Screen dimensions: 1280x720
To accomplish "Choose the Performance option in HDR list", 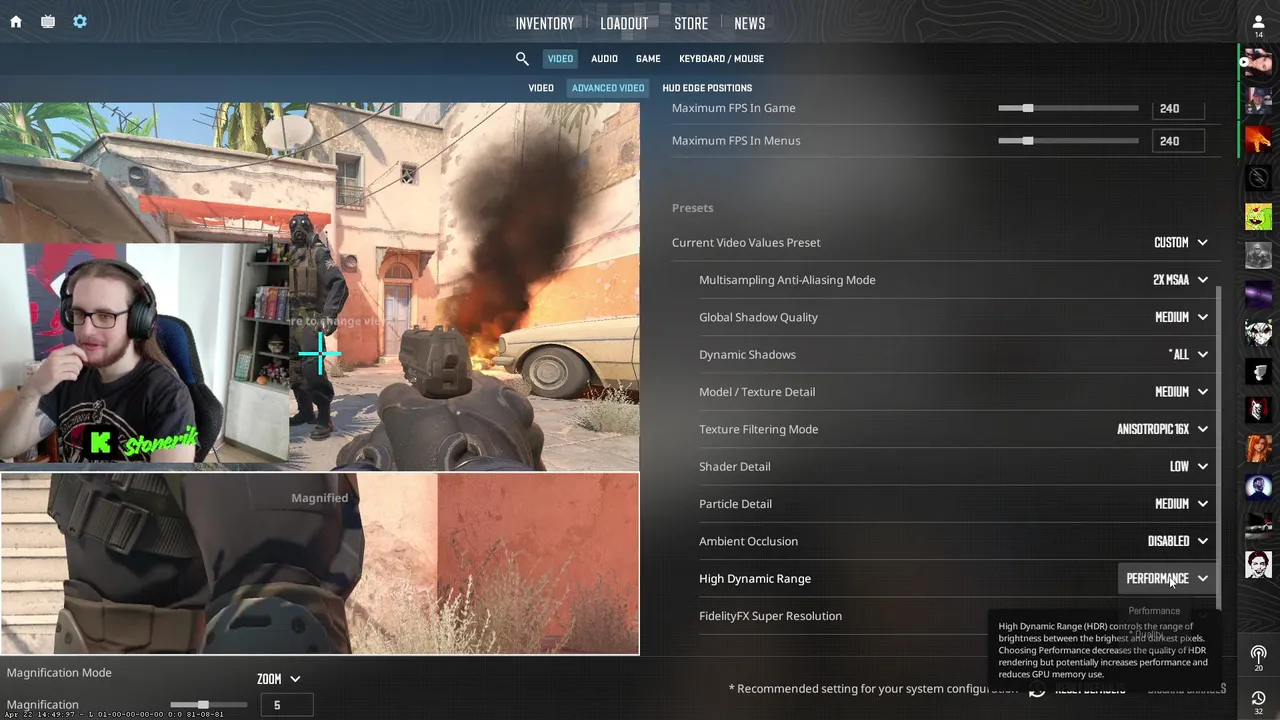I will pyautogui.click(x=1154, y=611).
